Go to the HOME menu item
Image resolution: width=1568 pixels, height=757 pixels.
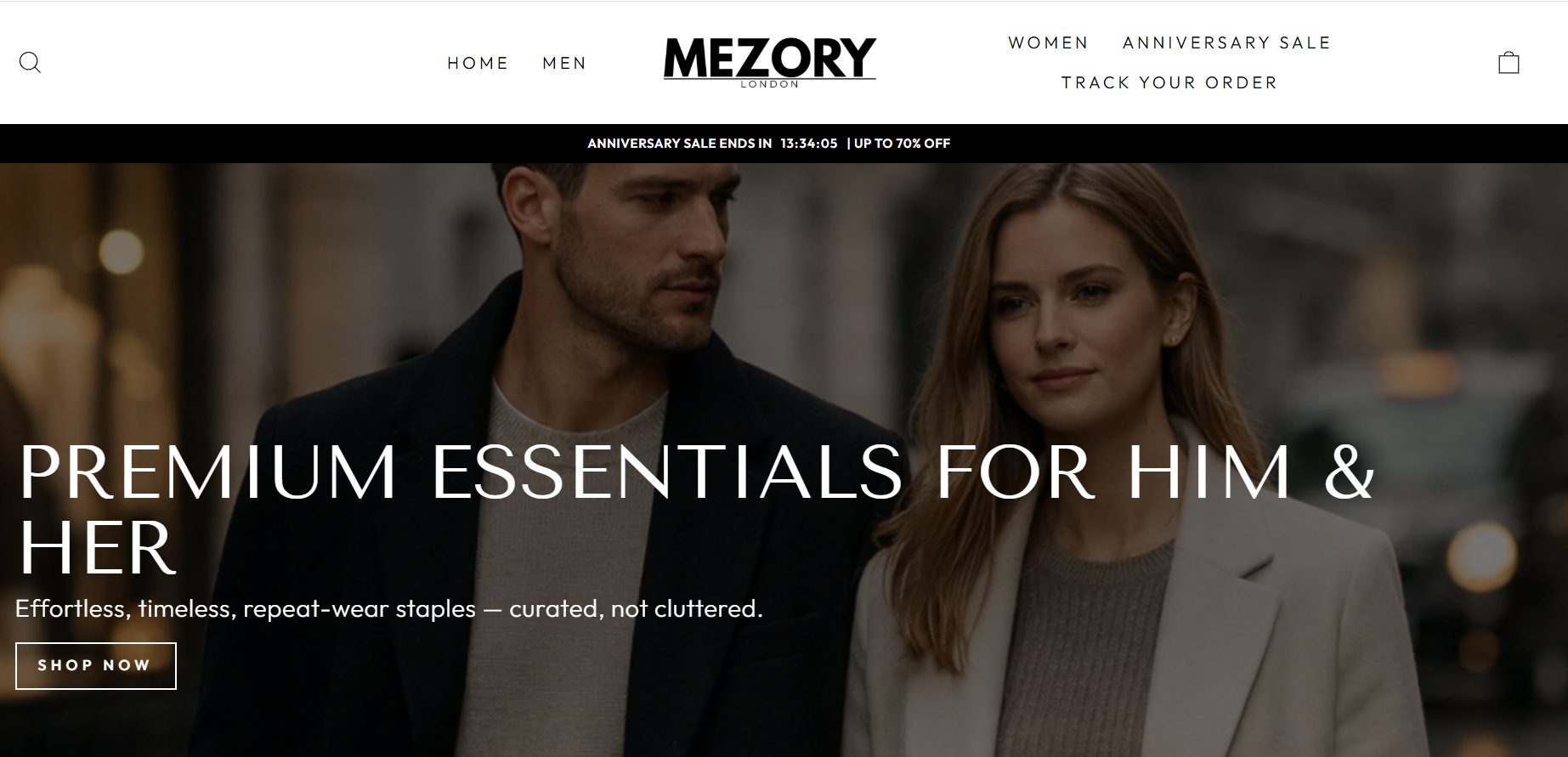[478, 63]
